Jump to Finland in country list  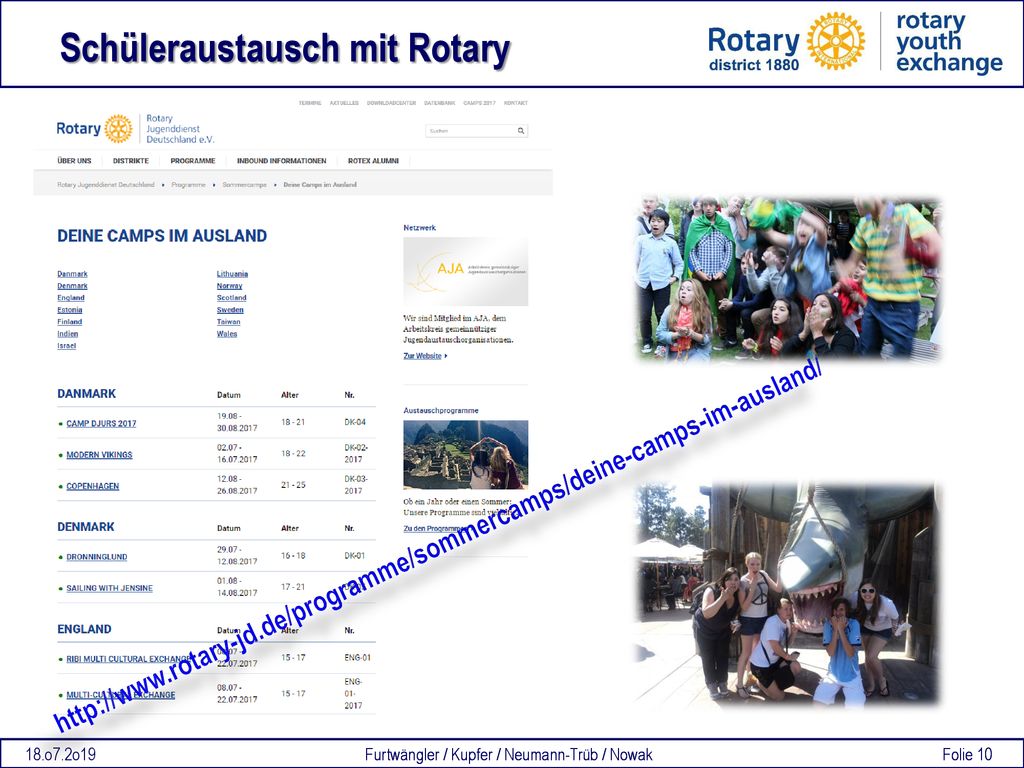tap(69, 322)
